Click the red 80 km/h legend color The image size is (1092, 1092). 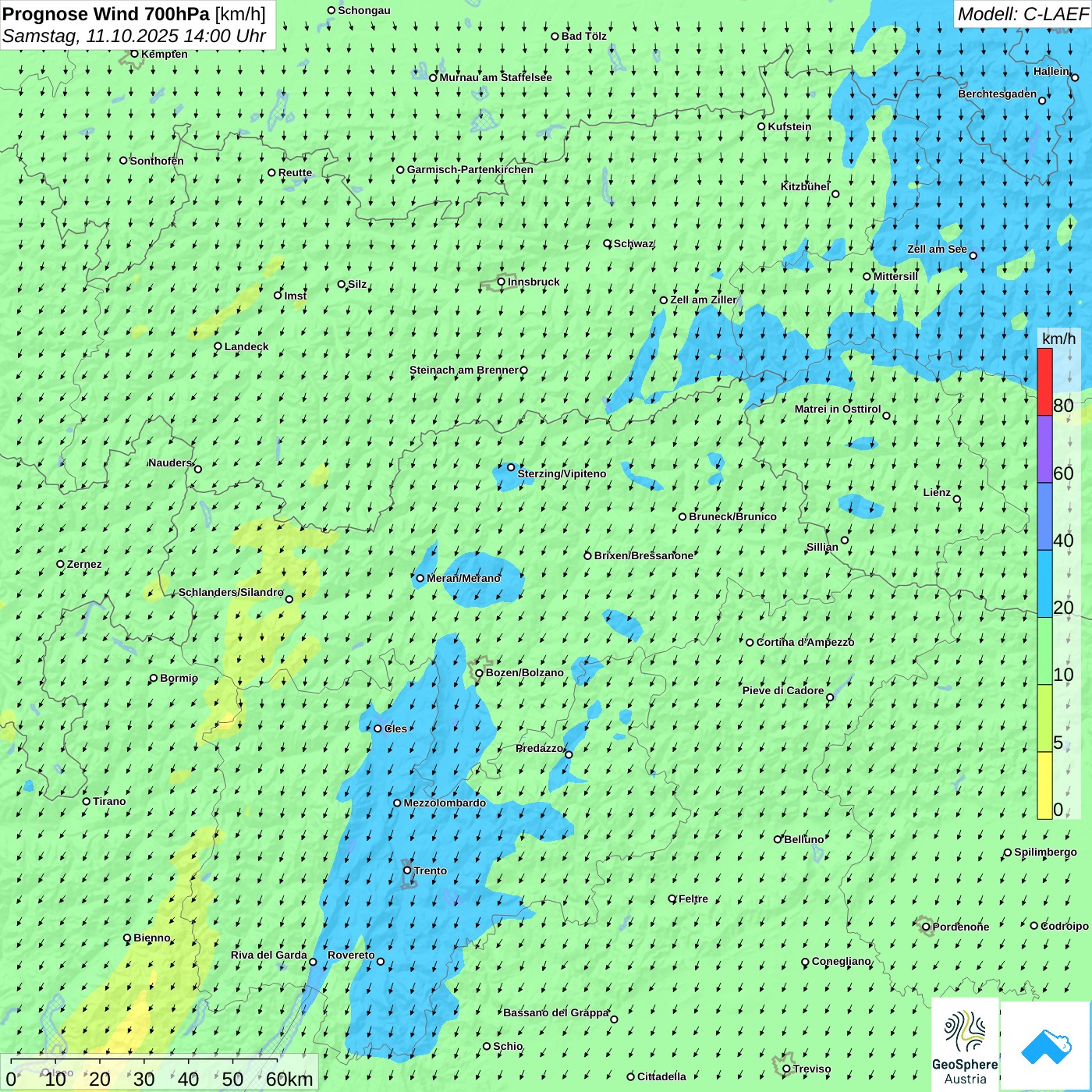click(x=1044, y=381)
